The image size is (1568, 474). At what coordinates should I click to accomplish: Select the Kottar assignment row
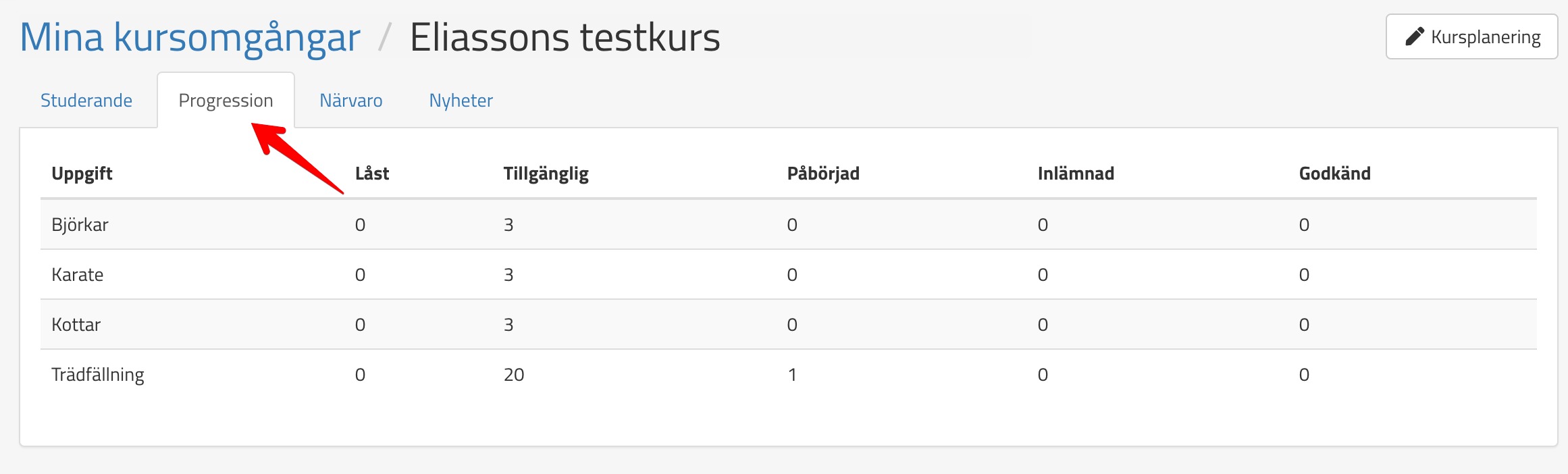76,325
